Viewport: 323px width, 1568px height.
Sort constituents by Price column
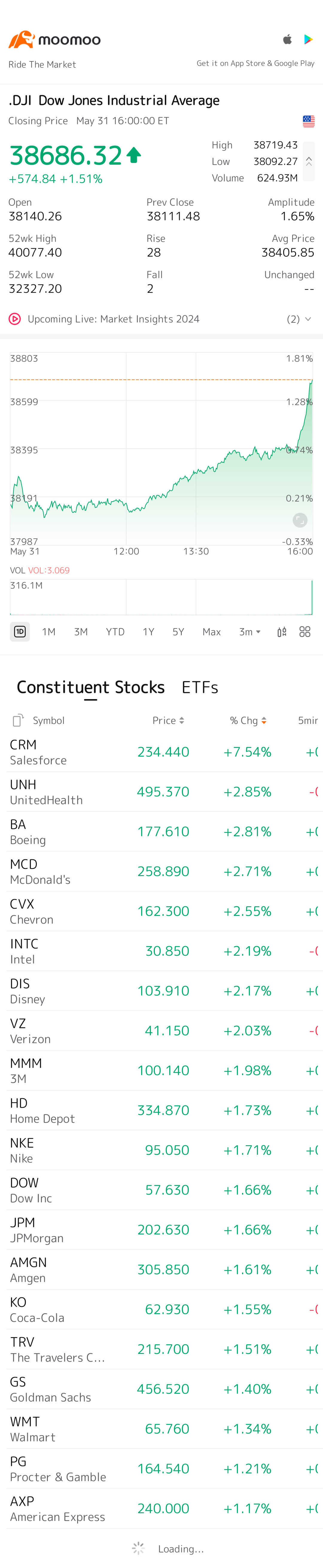click(x=168, y=721)
